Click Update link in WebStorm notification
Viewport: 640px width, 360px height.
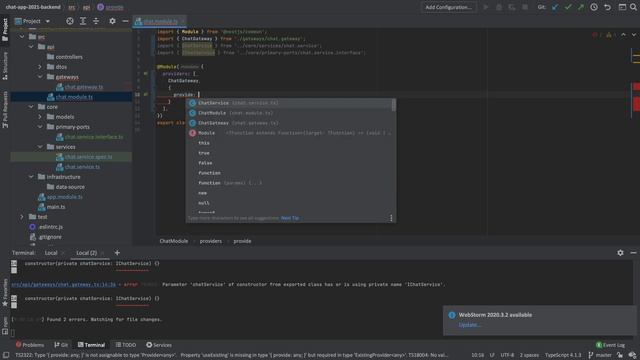[x=470, y=325]
